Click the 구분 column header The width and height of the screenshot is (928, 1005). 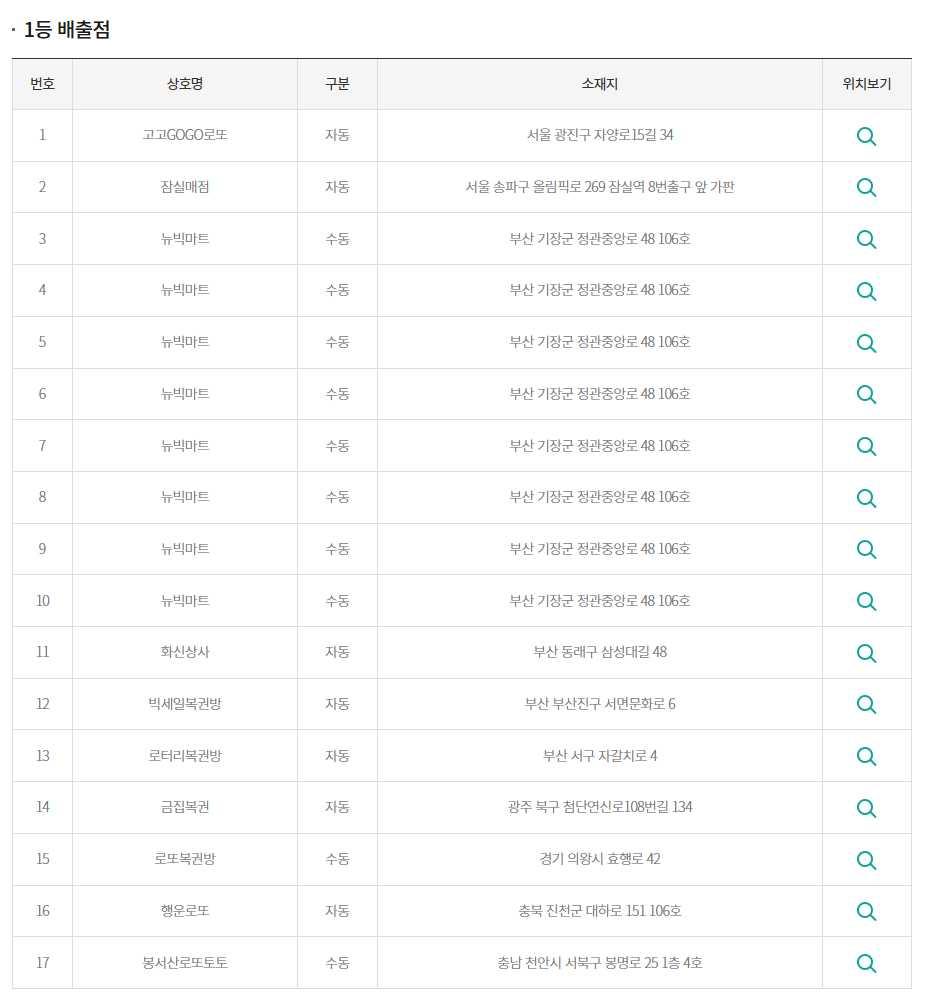pyautogui.click(x=337, y=84)
